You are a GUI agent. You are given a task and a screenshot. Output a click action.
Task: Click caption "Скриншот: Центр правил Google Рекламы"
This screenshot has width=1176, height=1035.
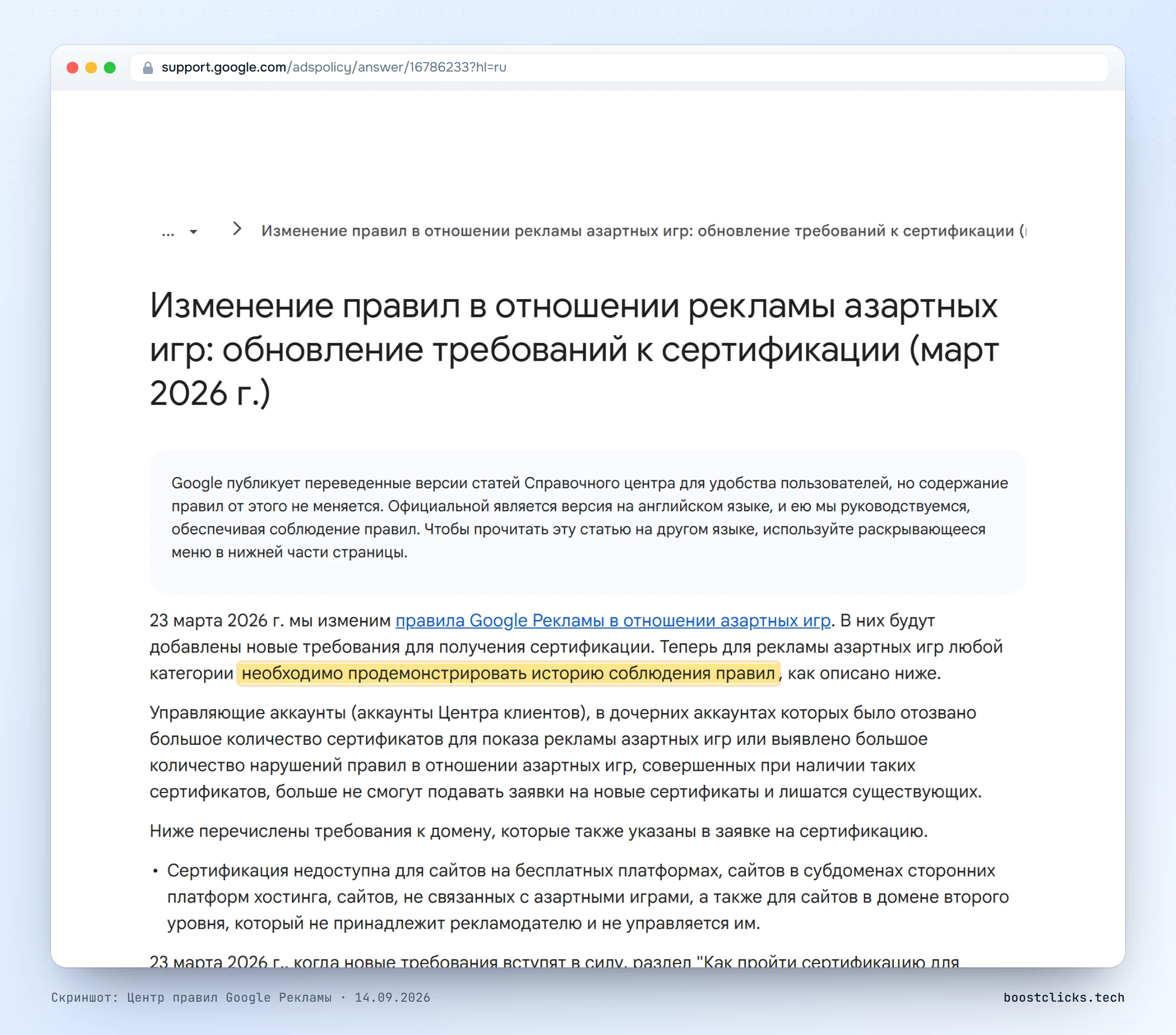click(241, 998)
